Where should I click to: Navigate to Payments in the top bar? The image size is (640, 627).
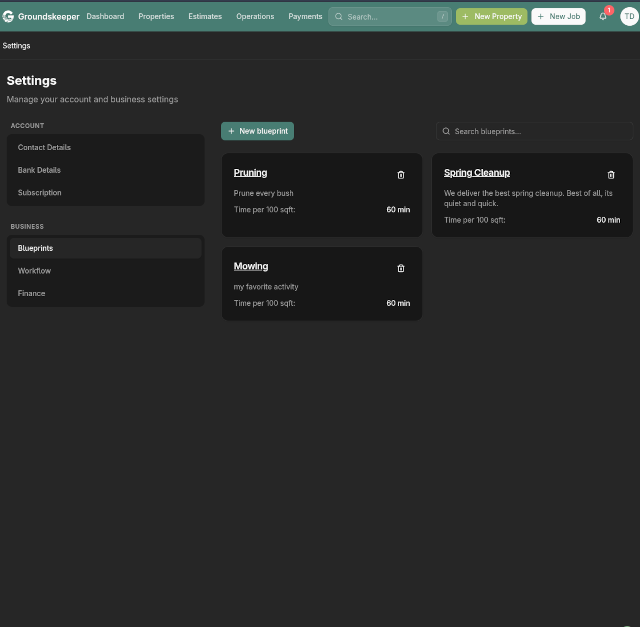click(305, 16)
